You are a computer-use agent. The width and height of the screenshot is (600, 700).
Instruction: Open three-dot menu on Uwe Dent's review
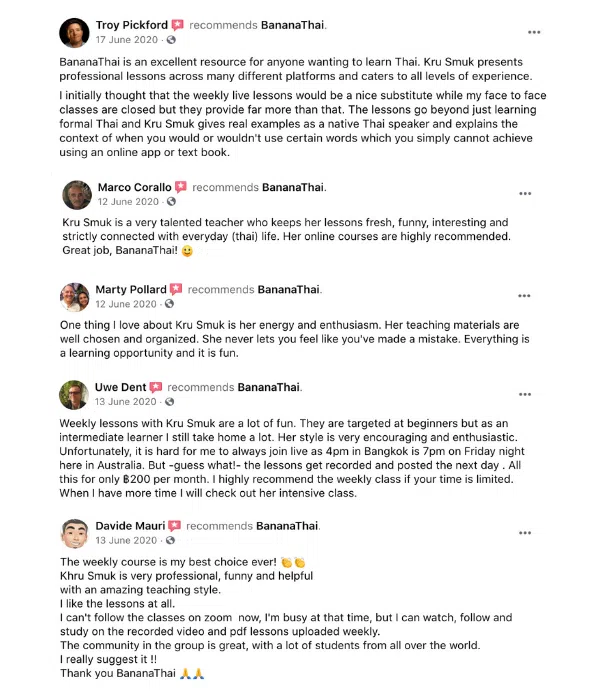525,394
